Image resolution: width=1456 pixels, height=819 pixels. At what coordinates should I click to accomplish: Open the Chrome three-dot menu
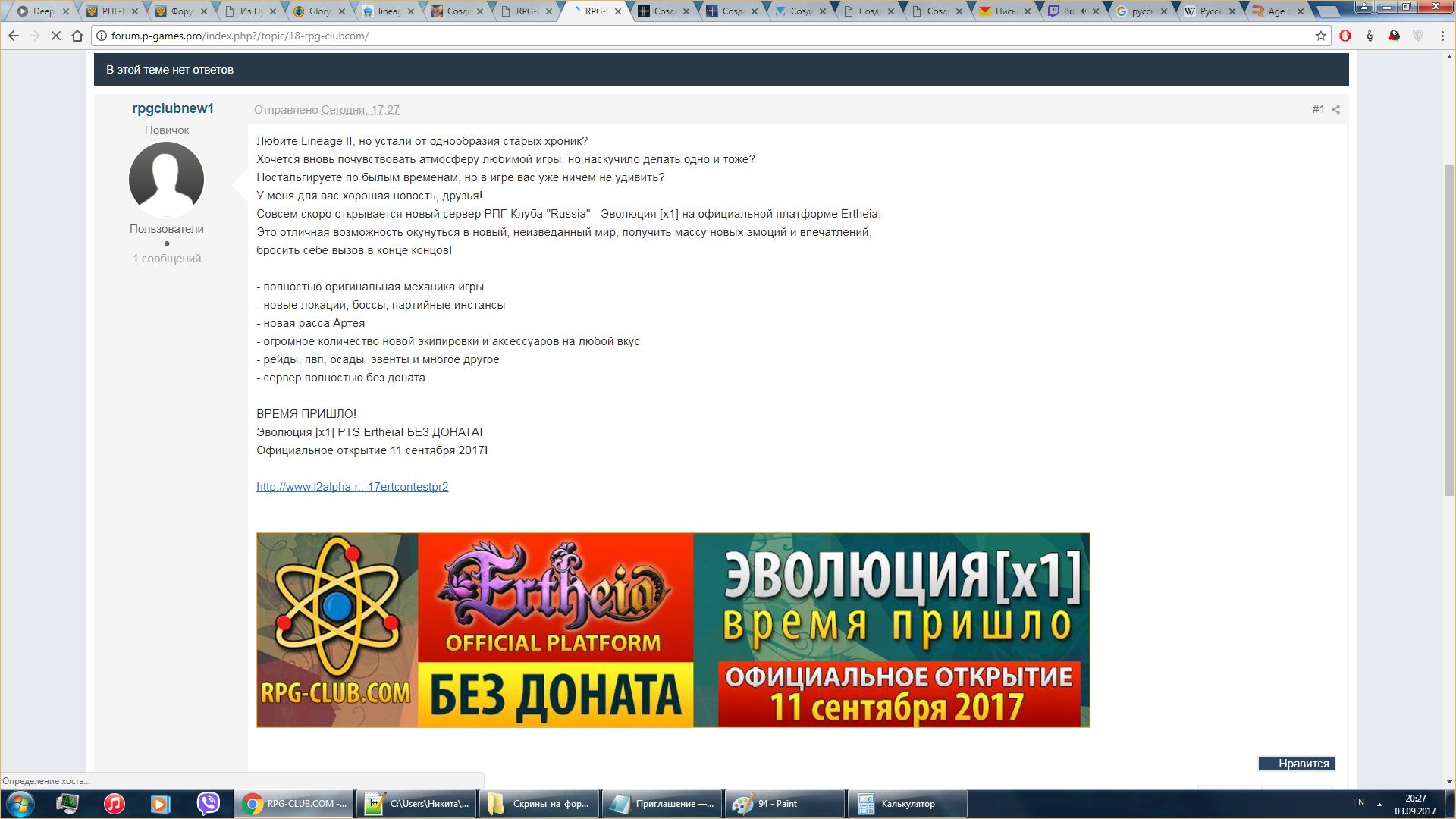1442,36
